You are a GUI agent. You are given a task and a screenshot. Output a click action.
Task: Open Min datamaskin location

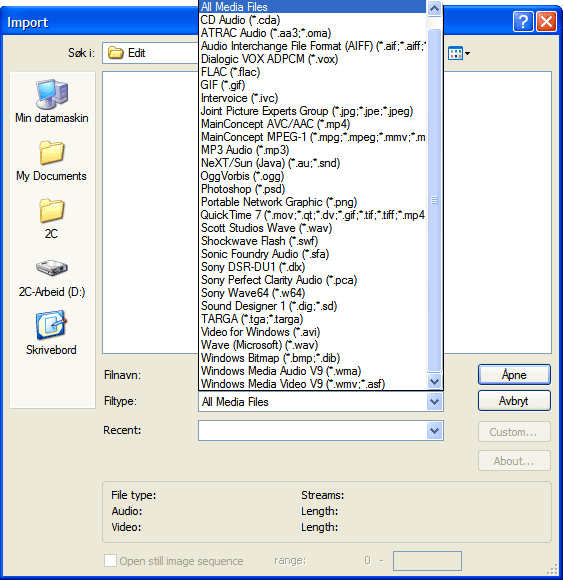point(52,101)
